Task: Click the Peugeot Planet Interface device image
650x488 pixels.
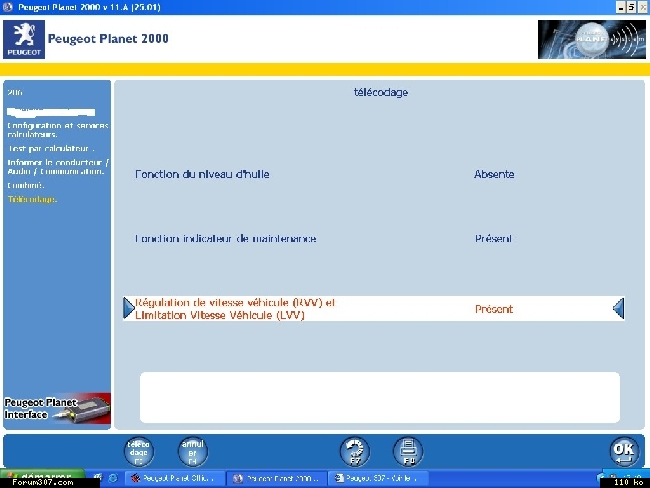Action: coord(57,408)
